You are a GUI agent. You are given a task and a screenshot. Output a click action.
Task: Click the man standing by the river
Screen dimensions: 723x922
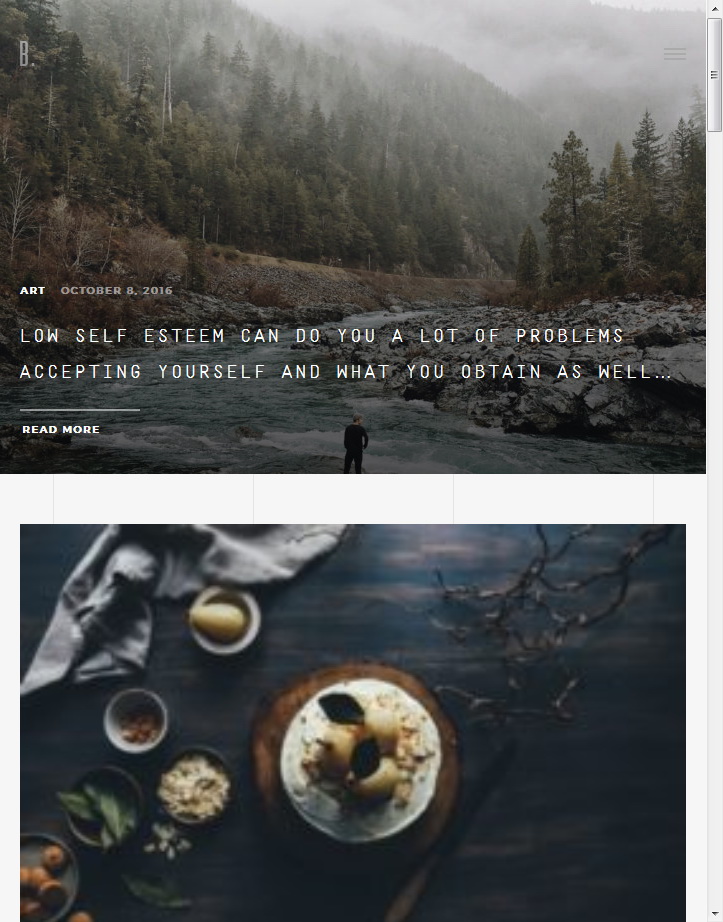(356, 444)
